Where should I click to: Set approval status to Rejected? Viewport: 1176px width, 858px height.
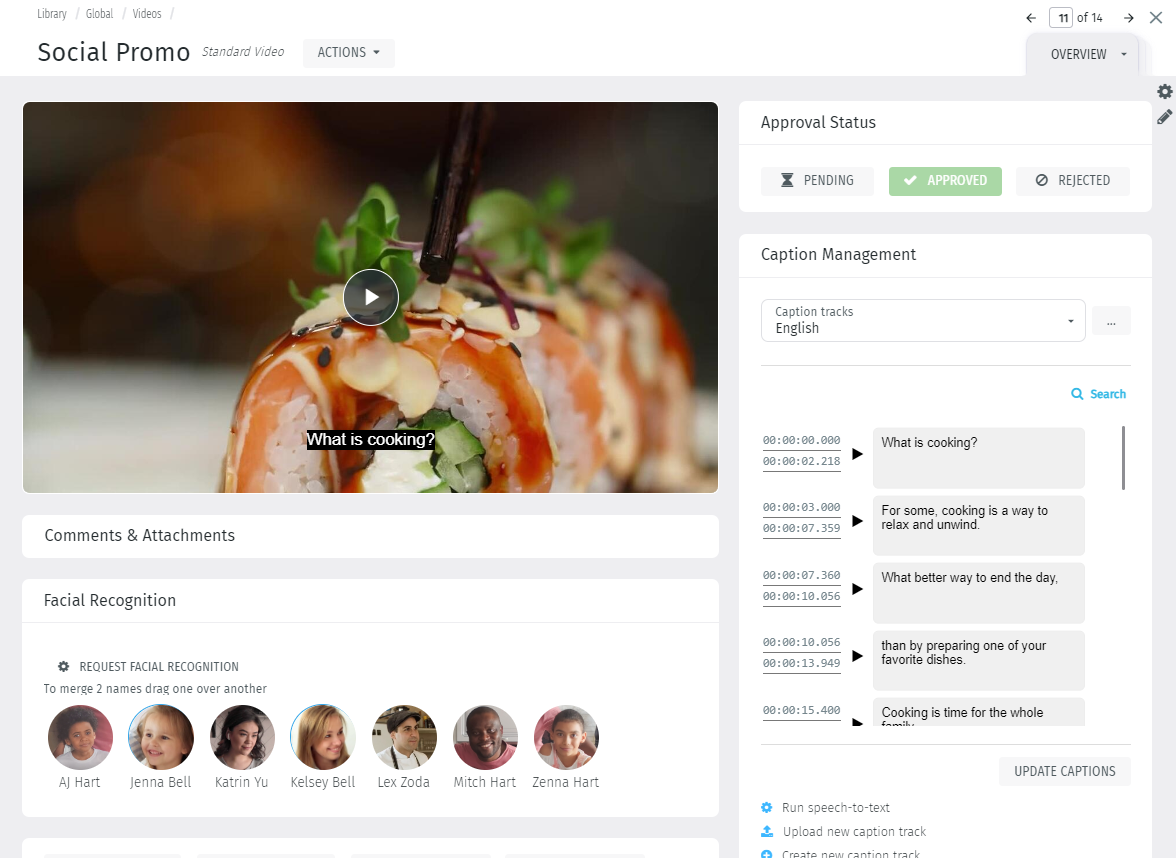(1072, 181)
